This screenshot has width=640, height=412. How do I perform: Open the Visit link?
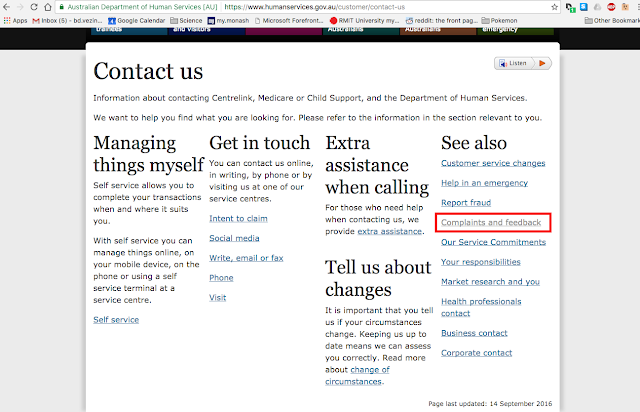pos(218,298)
